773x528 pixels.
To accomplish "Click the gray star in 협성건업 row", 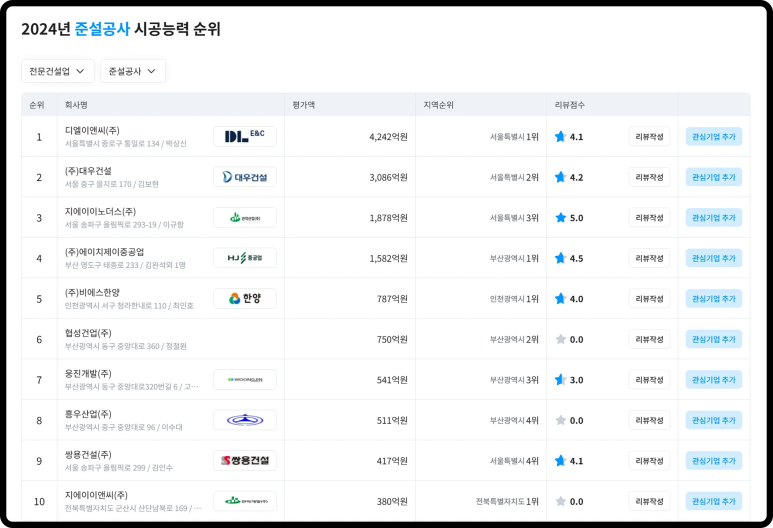I will (560, 339).
